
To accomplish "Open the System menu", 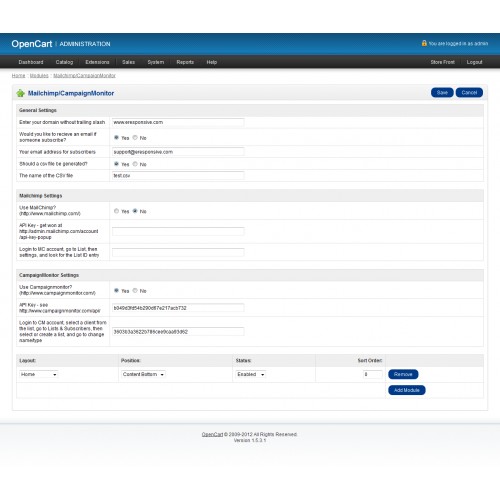I will pos(156,62).
